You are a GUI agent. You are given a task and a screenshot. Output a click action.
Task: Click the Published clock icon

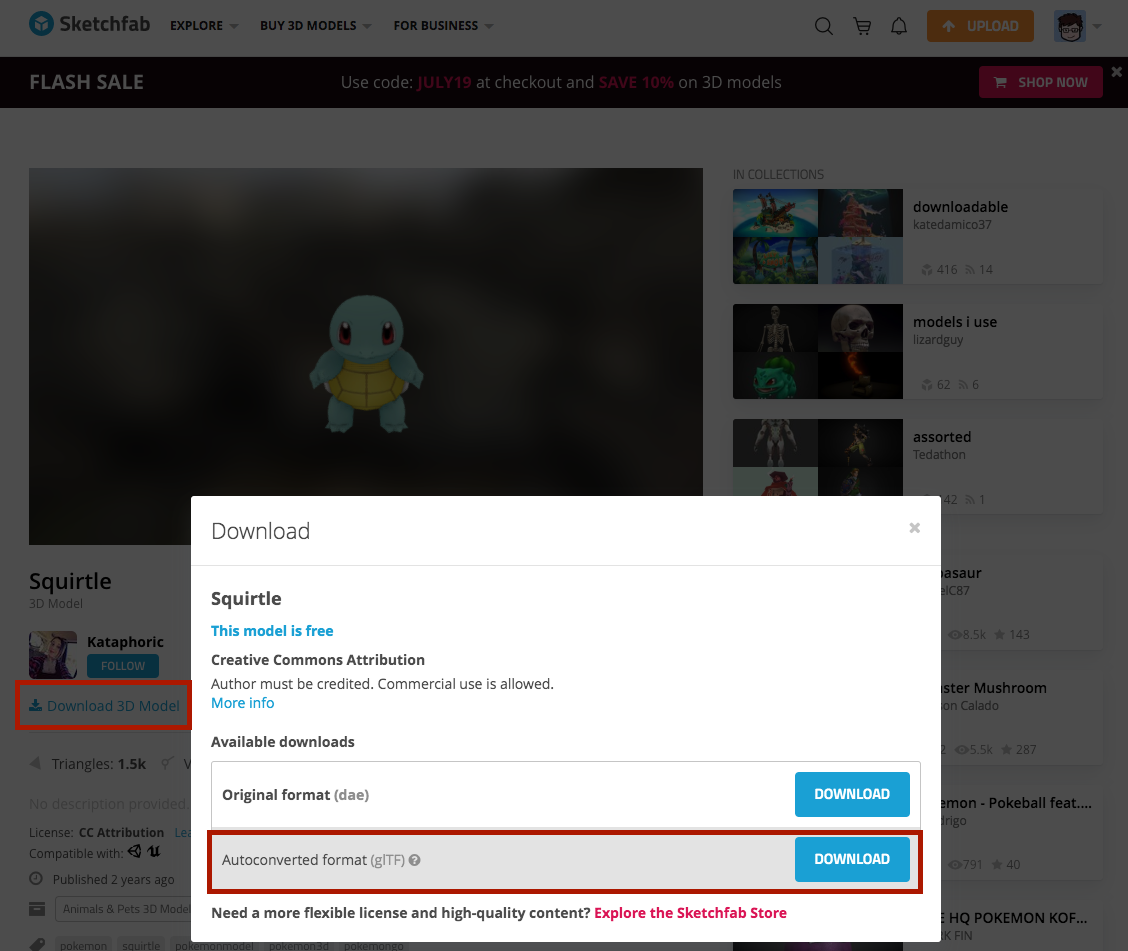tap(36, 878)
